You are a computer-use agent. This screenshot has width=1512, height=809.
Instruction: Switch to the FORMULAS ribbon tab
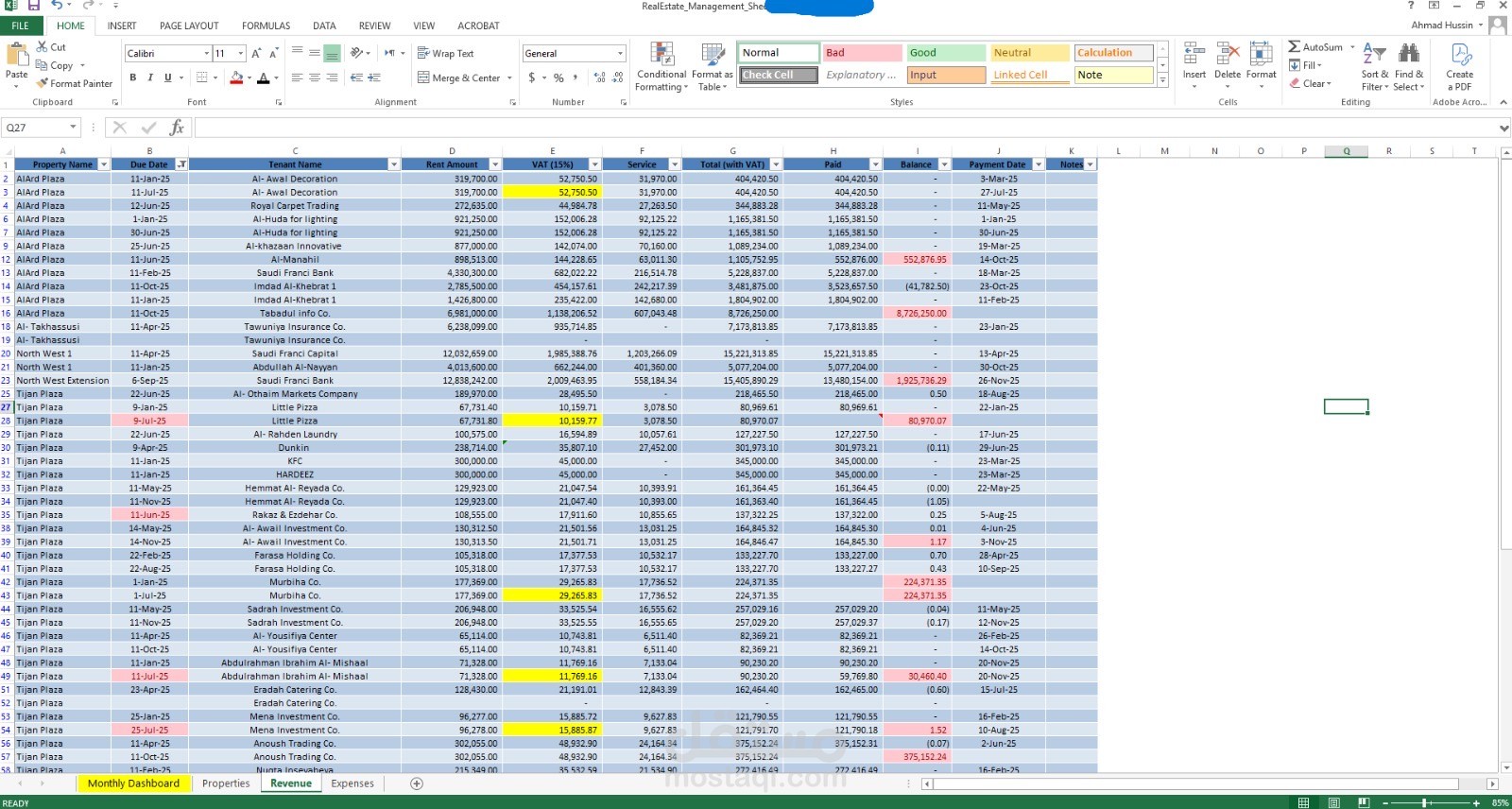(x=266, y=26)
